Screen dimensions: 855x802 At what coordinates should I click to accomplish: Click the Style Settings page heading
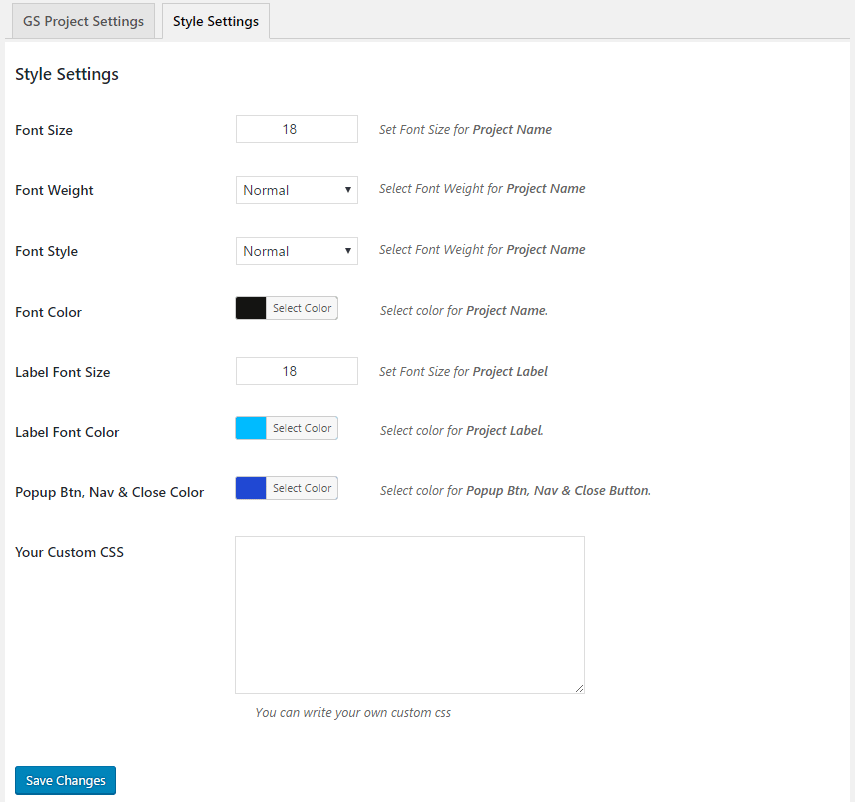point(66,73)
